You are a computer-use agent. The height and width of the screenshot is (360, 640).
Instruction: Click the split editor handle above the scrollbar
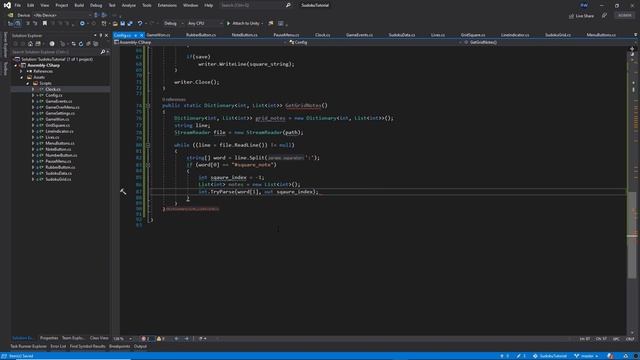coord(632,49)
